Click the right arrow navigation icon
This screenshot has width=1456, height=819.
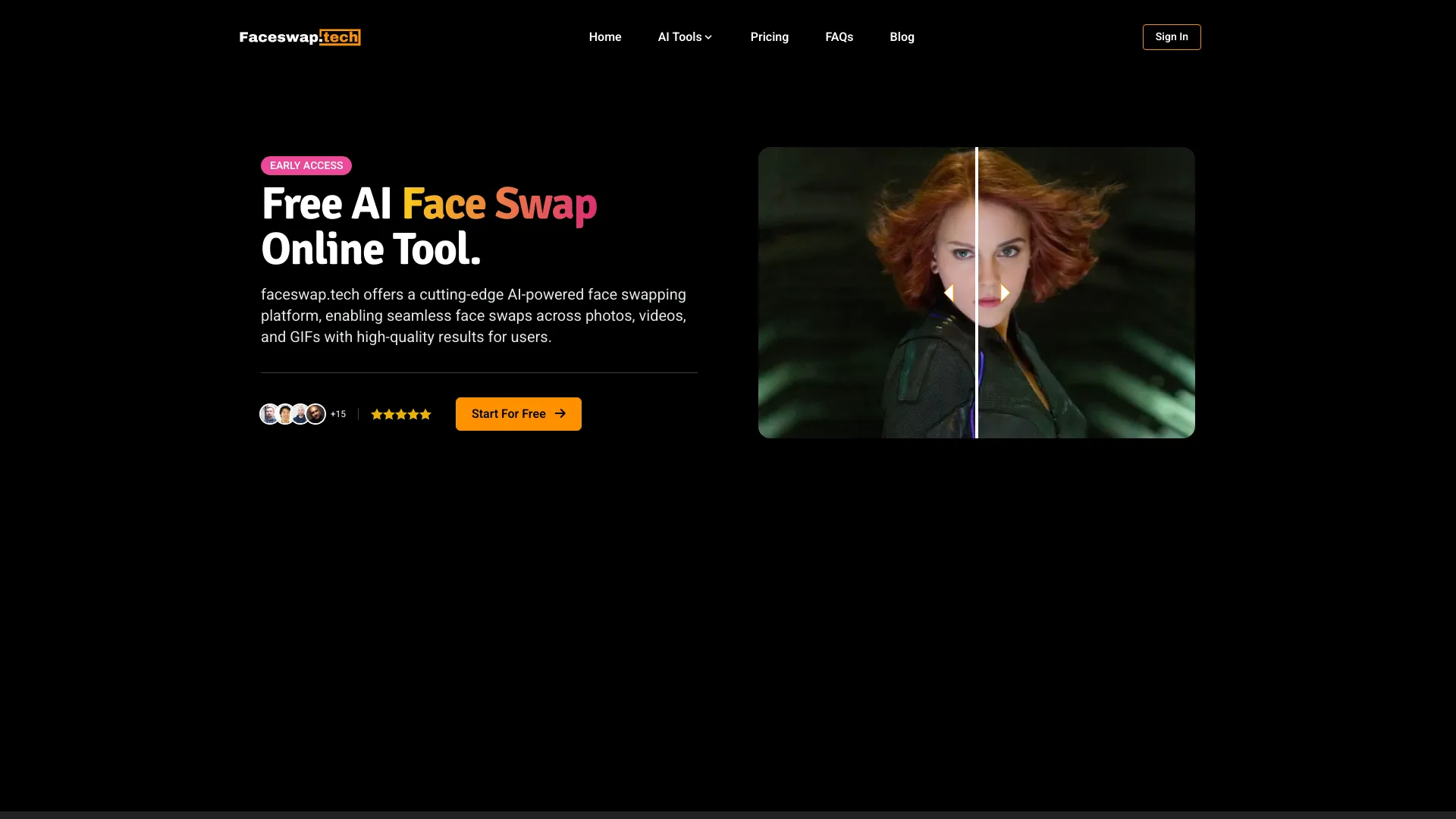tap(1003, 293)
